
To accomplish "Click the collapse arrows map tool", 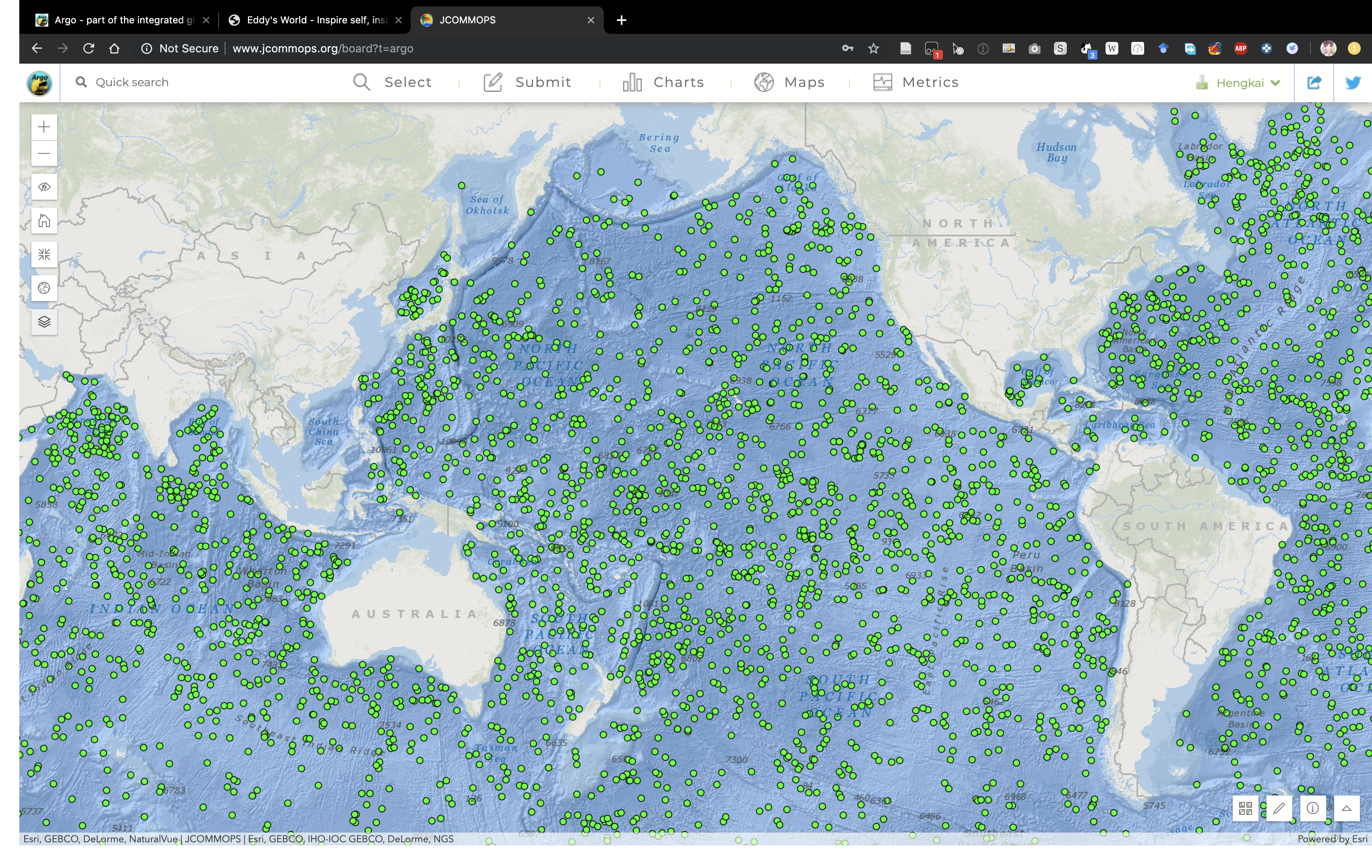I will click(44, 254).
